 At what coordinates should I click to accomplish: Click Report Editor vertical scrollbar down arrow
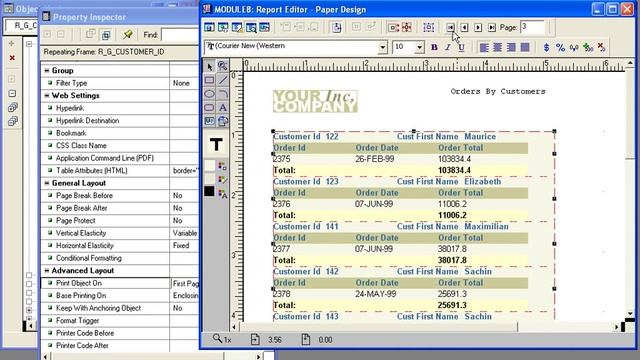click(631, 313)
